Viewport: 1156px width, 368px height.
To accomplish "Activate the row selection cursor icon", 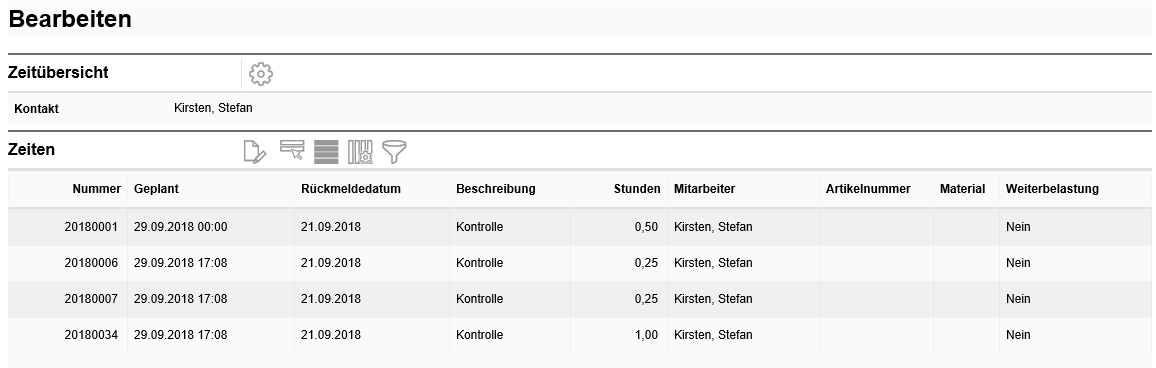I will [292, 150].
